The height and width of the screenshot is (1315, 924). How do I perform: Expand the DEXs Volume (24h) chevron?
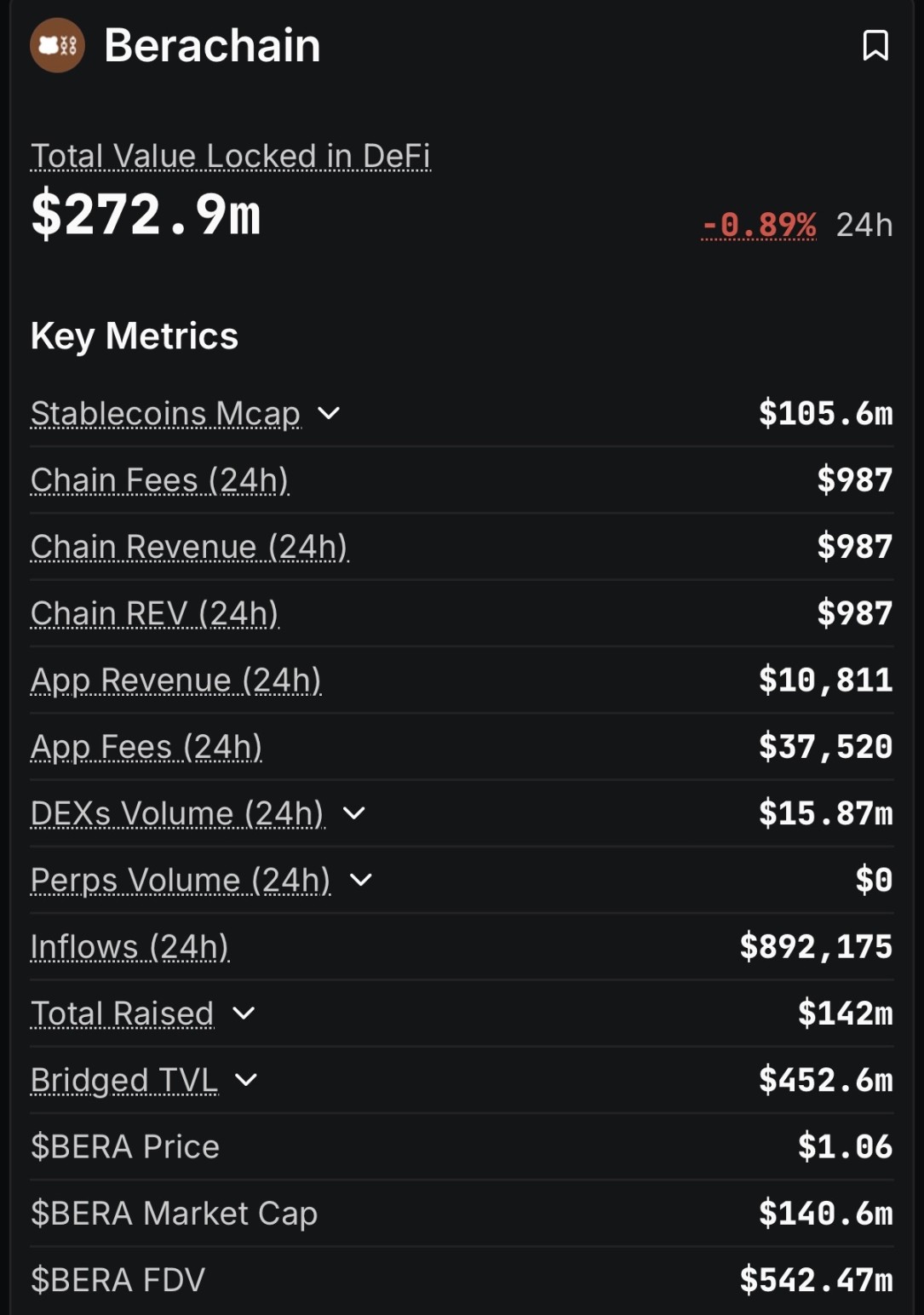click(x=353, y=813)
